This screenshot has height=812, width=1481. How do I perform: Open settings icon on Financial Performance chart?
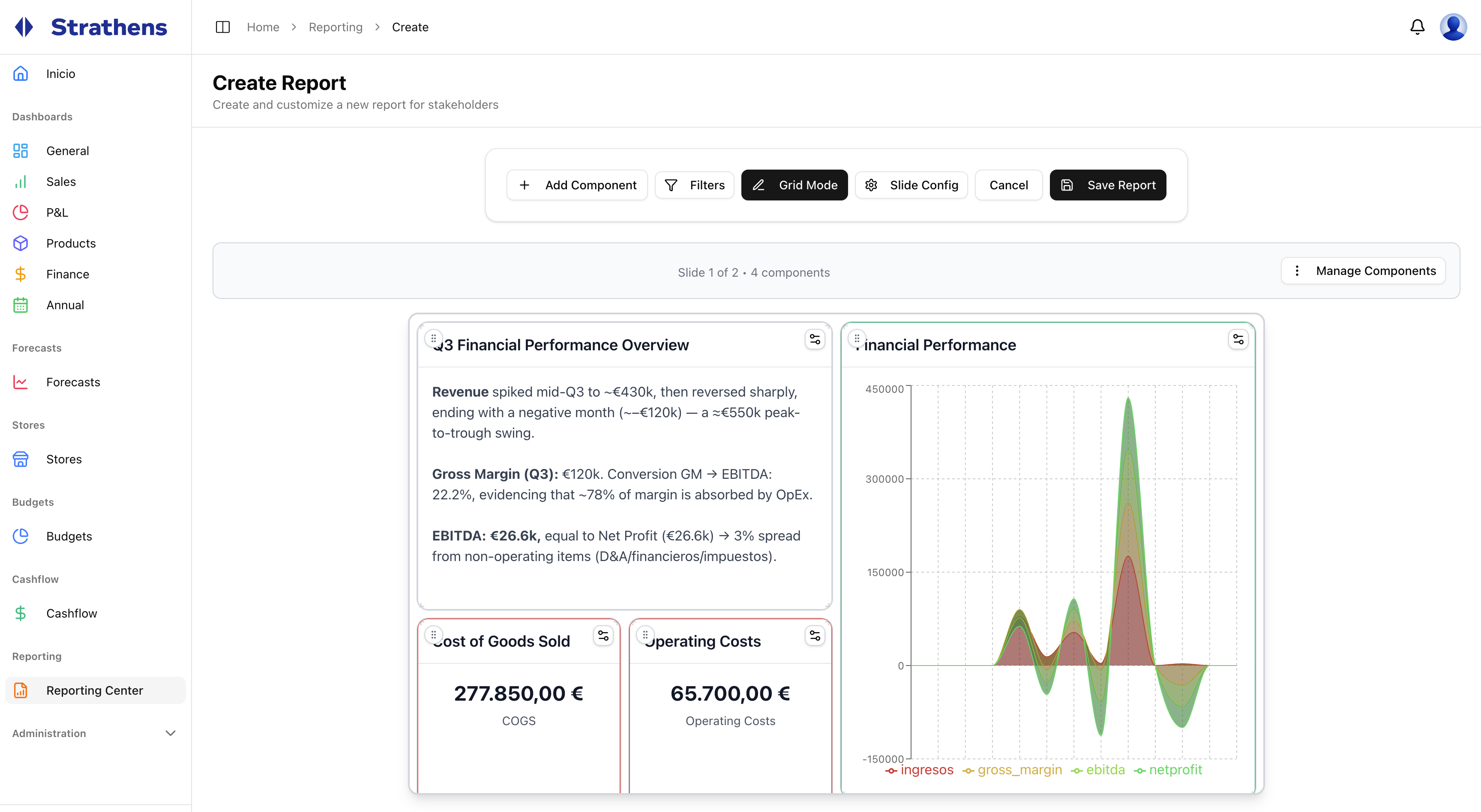[x=1238, y=339]
